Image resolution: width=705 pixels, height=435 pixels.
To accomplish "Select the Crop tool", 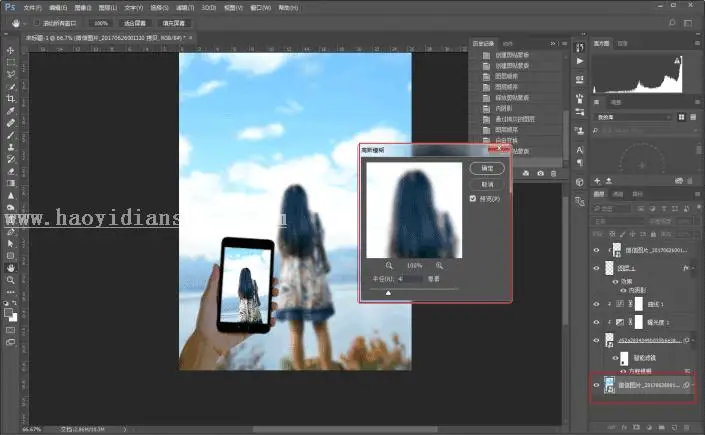I will 10,99.
